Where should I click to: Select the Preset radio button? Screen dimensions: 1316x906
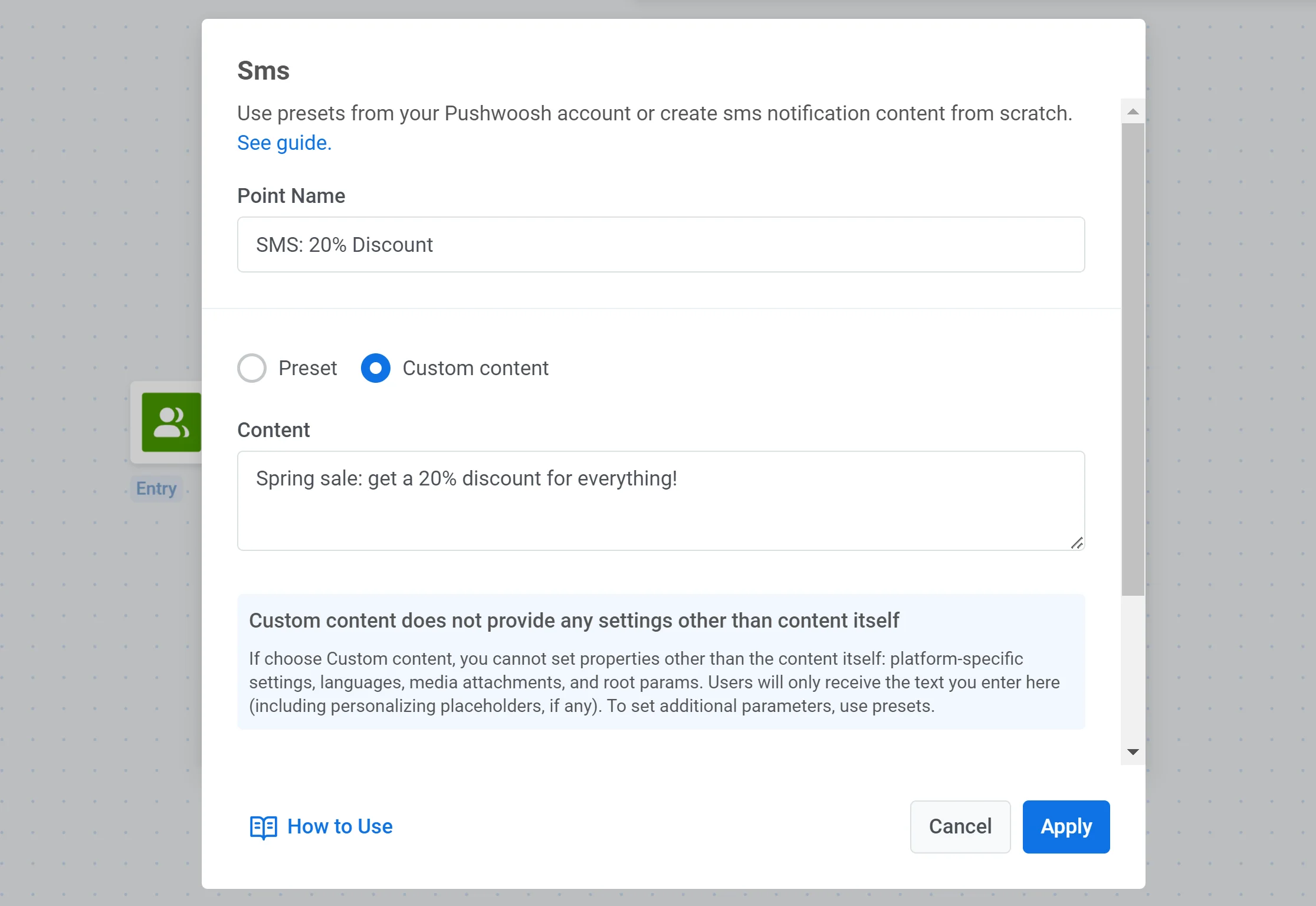[252, 367]
